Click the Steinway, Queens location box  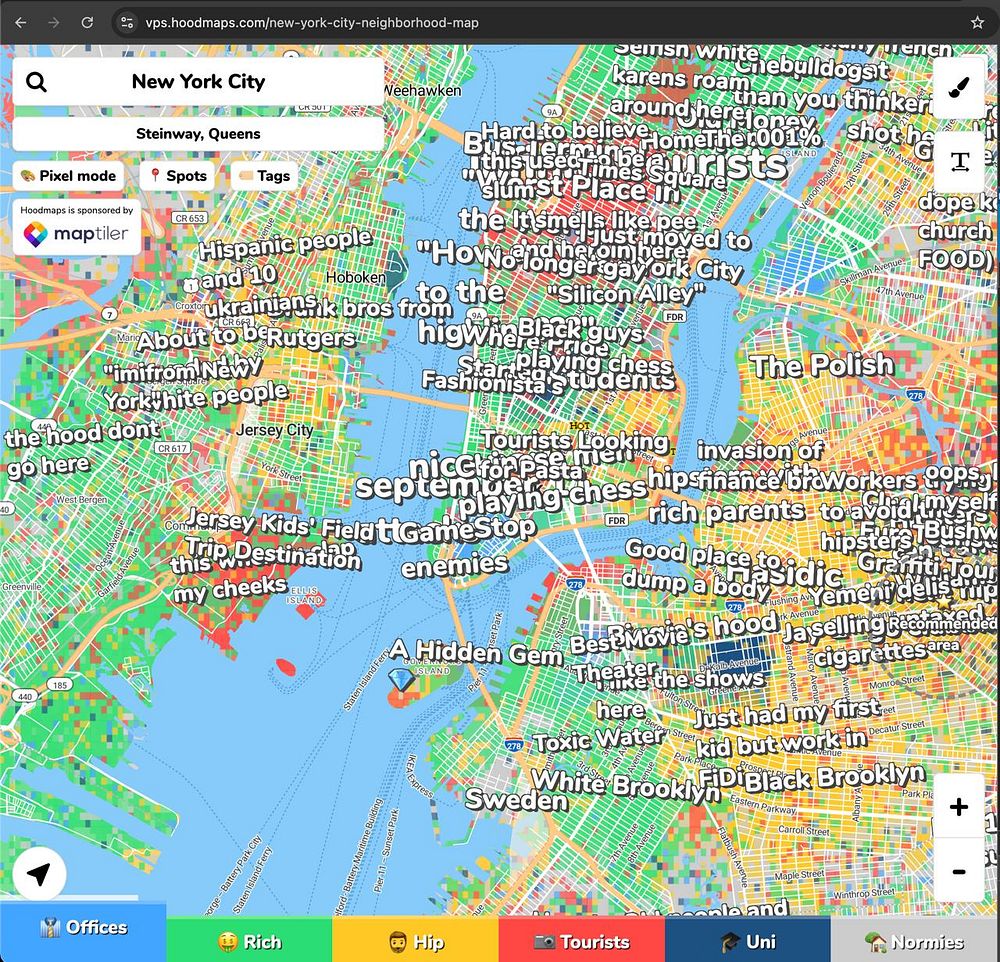tap(198, 133)
